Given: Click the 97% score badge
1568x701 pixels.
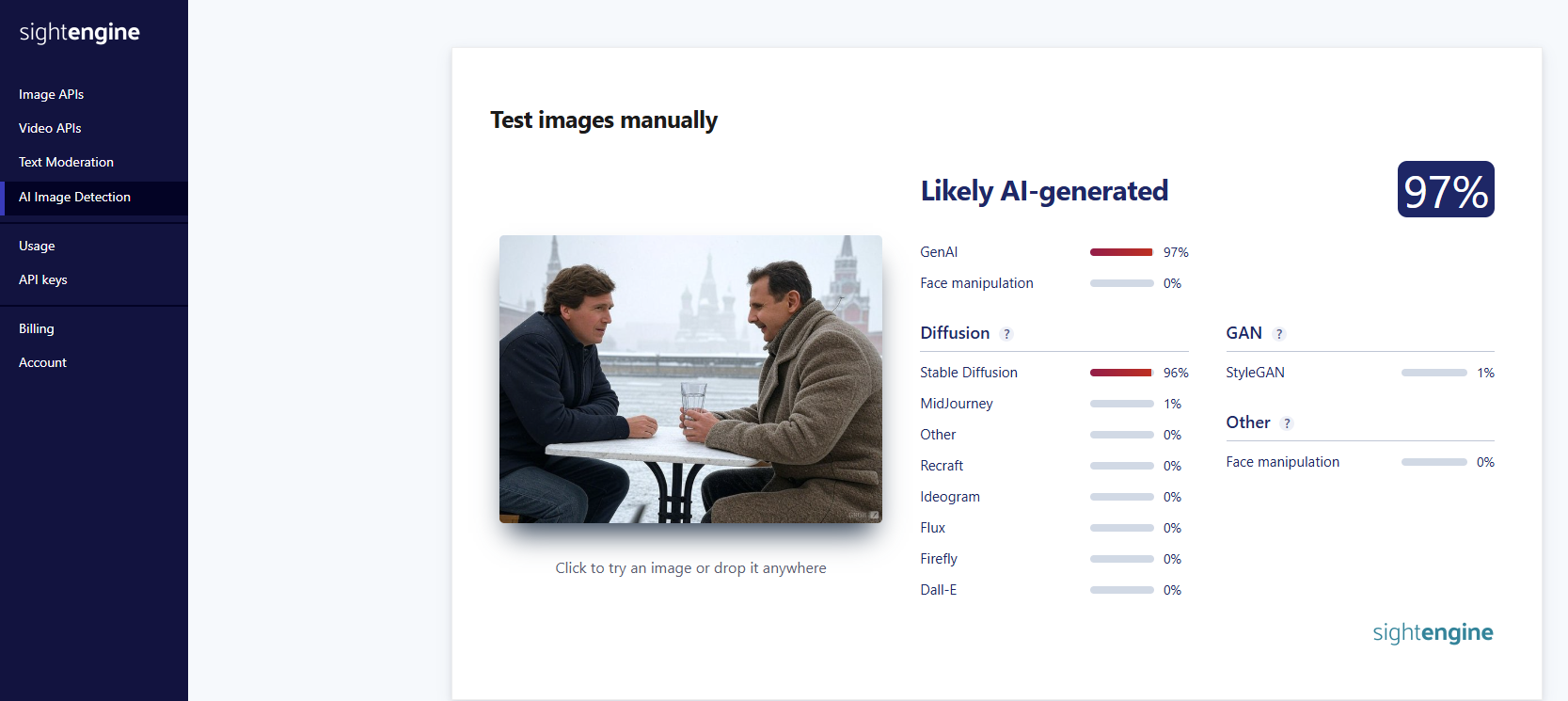Looking at the screenshot, I should pos(1445,190).
